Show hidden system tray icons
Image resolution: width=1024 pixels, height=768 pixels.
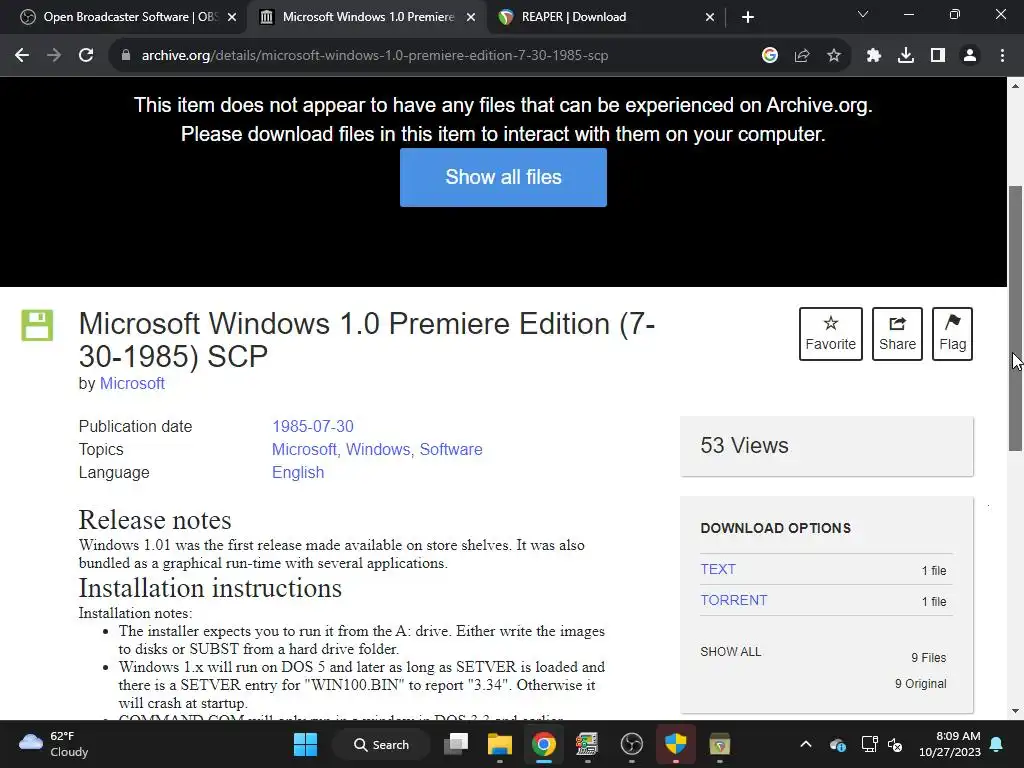806,744
